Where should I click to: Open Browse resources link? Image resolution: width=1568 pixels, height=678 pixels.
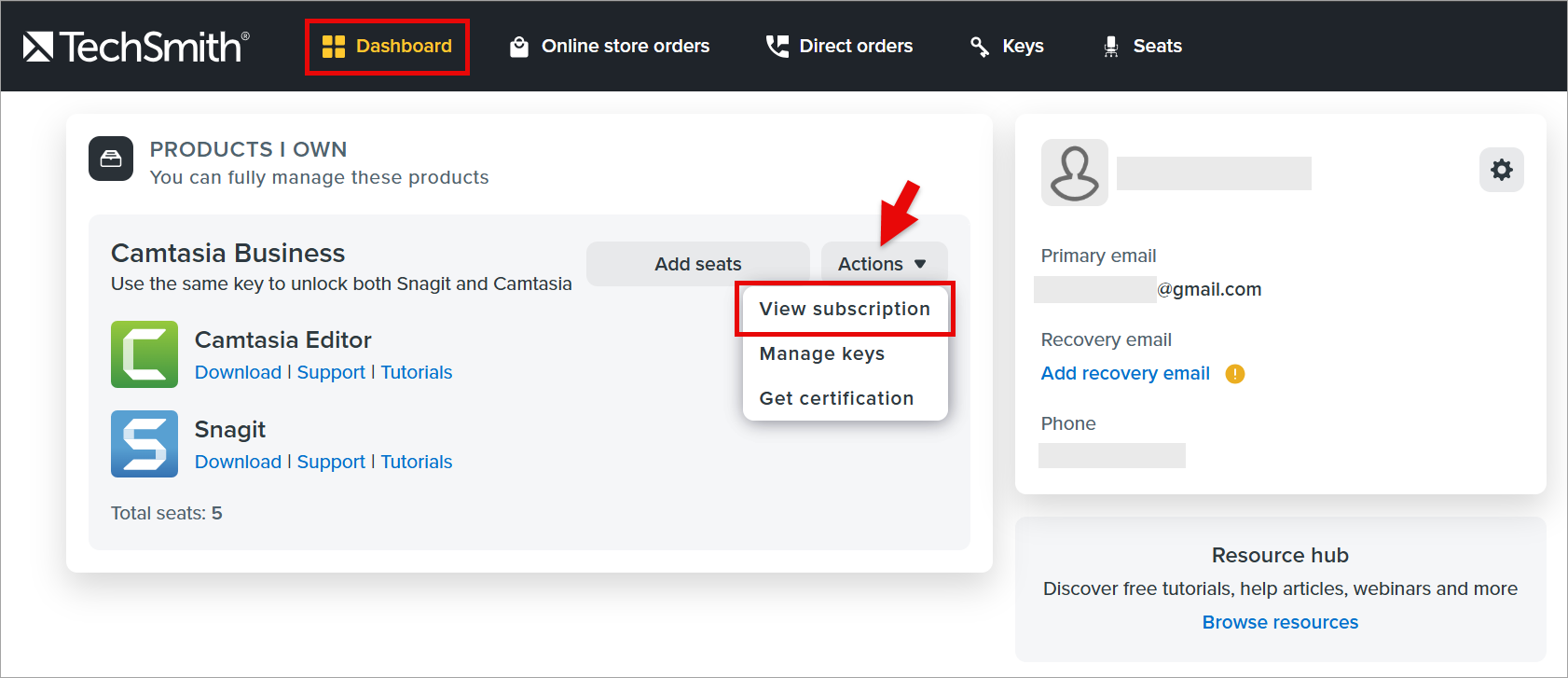[1280, 622]
